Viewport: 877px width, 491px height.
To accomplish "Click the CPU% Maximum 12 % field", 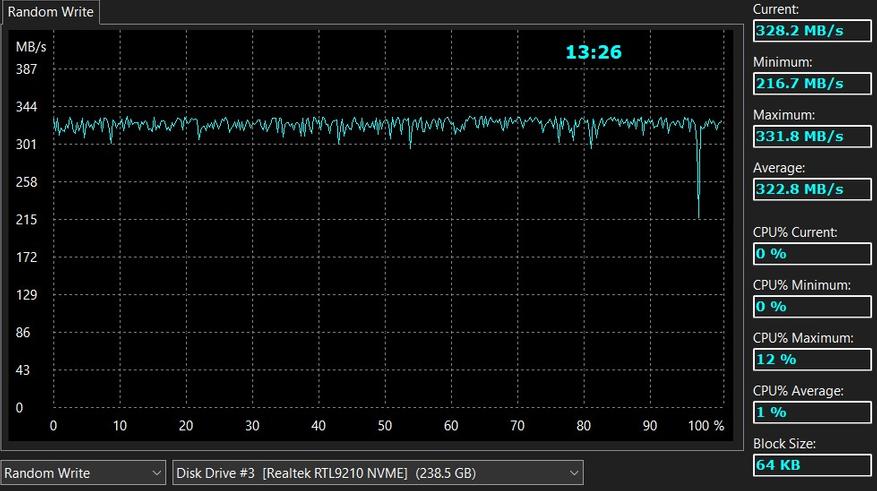I will pos(811,359).
